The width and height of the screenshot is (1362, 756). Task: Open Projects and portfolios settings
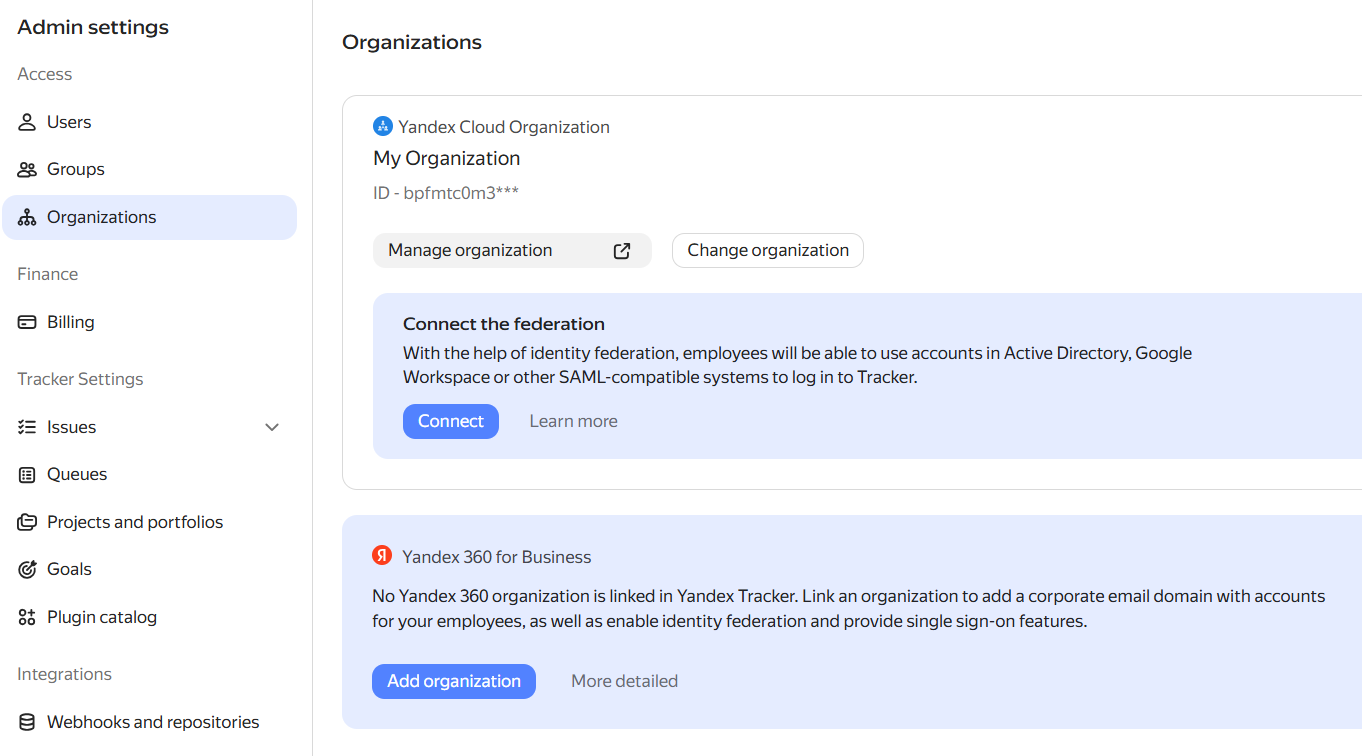coord(150,522)
